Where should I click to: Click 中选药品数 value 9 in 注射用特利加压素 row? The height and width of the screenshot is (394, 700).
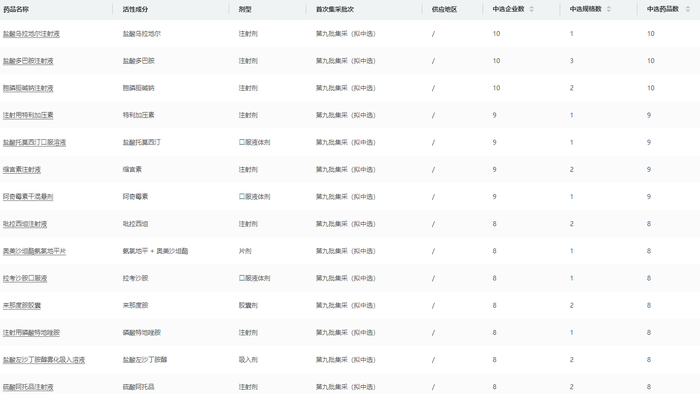[649, 116]
